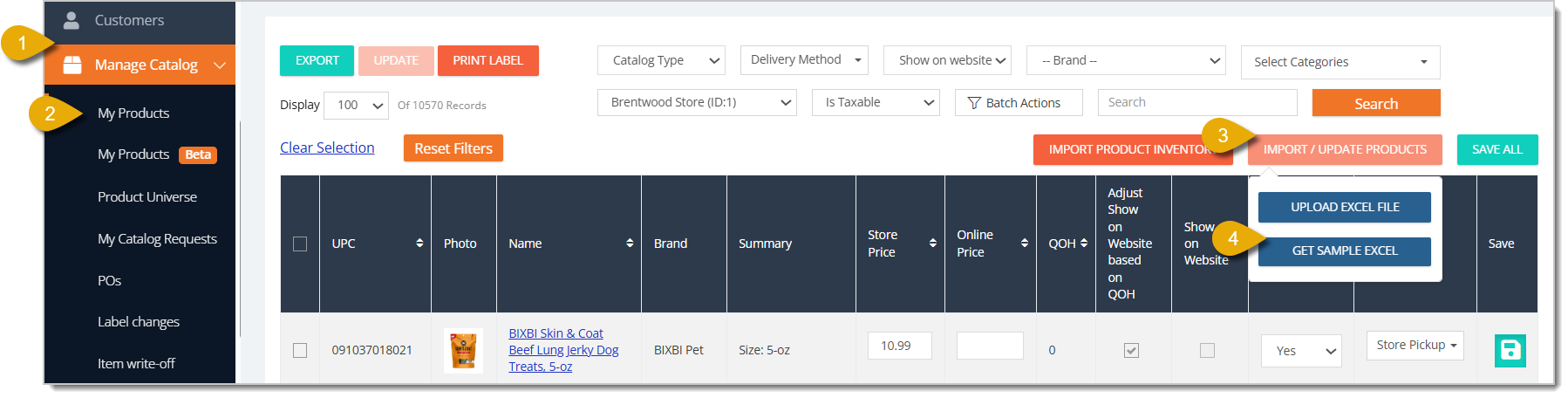Open My Products Beta in the sidebar
The image size is (1568, 398).
click(157, 154)
